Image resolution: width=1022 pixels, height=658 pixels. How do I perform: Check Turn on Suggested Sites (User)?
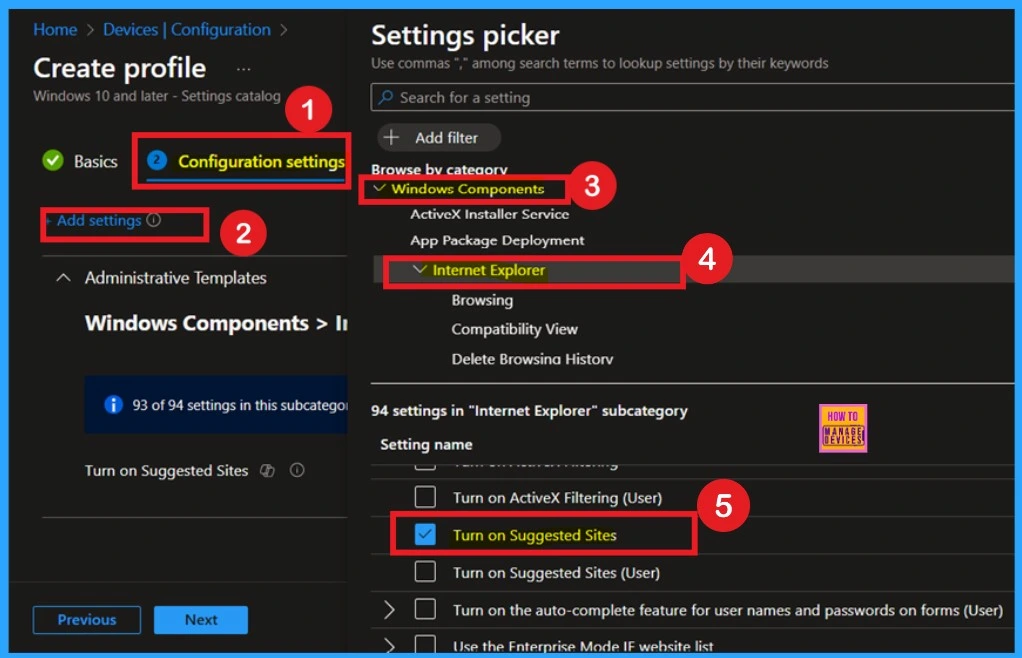[425, 572]
